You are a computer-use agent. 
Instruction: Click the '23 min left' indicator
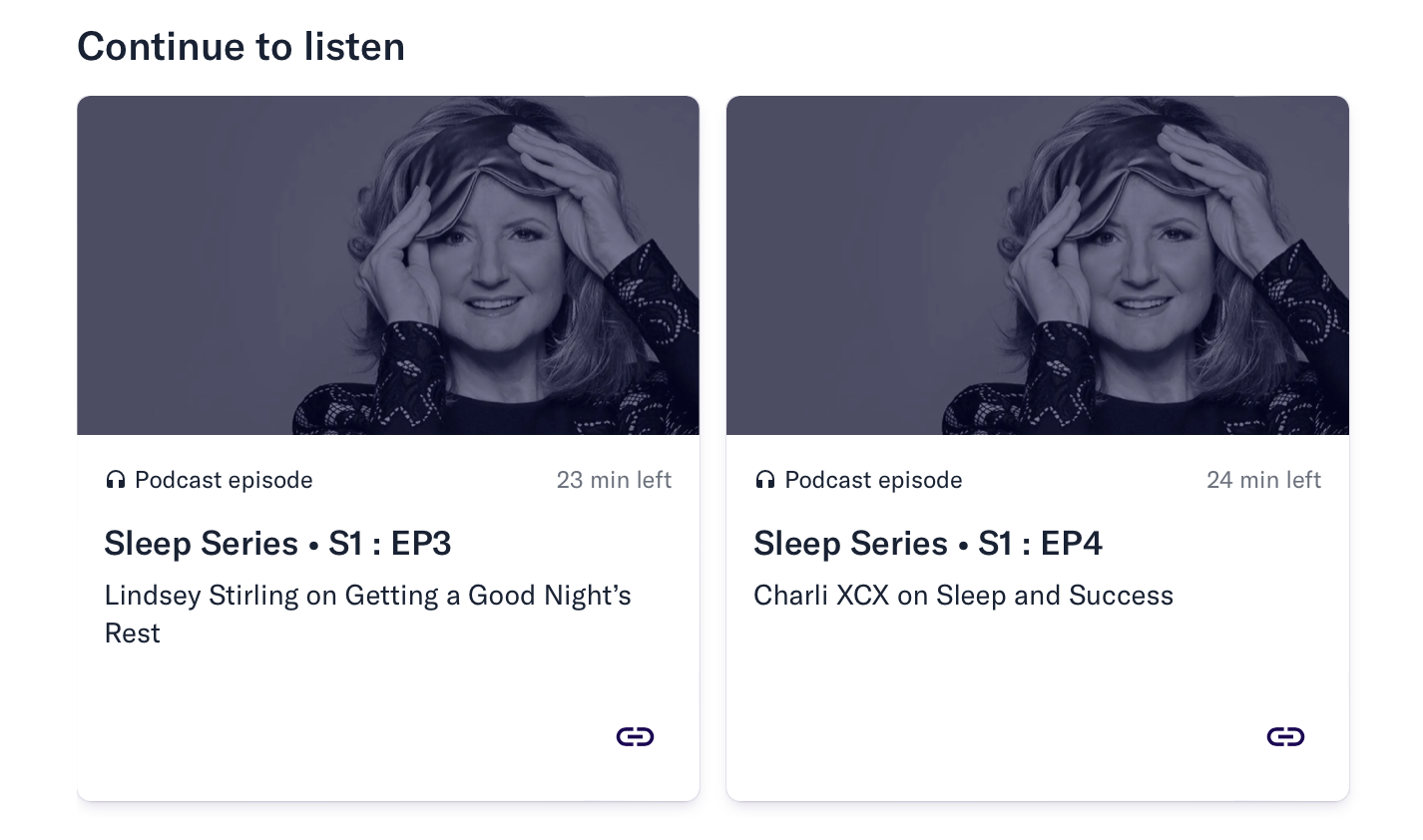click(x=614, y=480)
